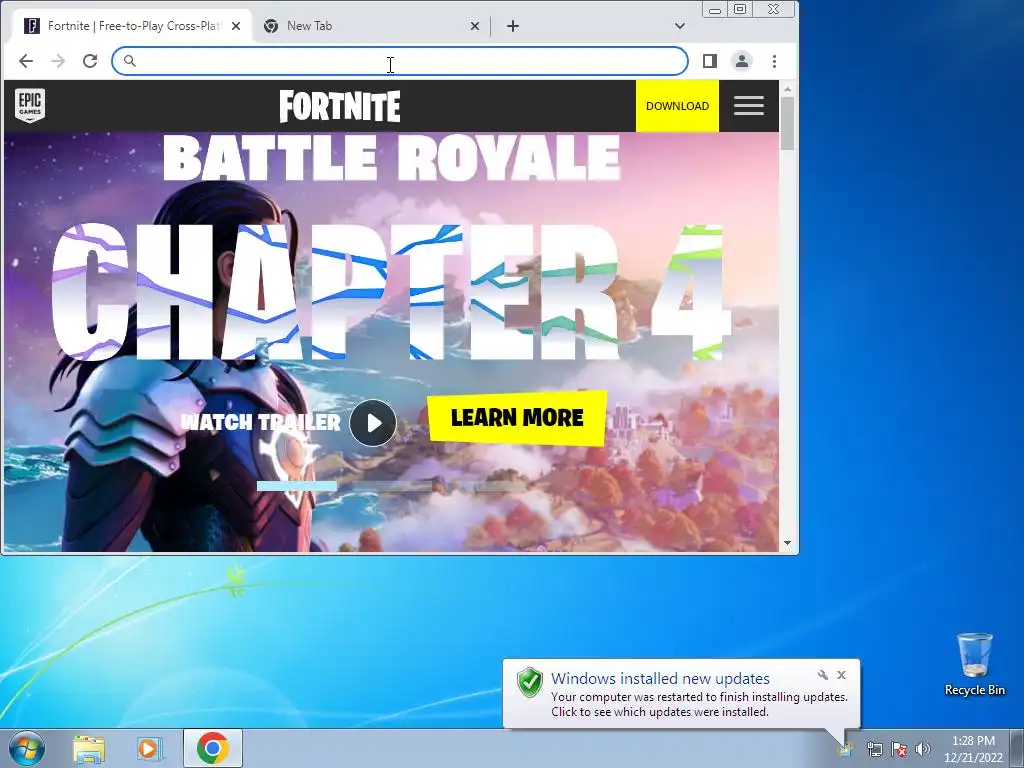Click the Fortnite logo in the header
Image resolution: width=1024 pixels, height=768 pixels.
(340, 106)
